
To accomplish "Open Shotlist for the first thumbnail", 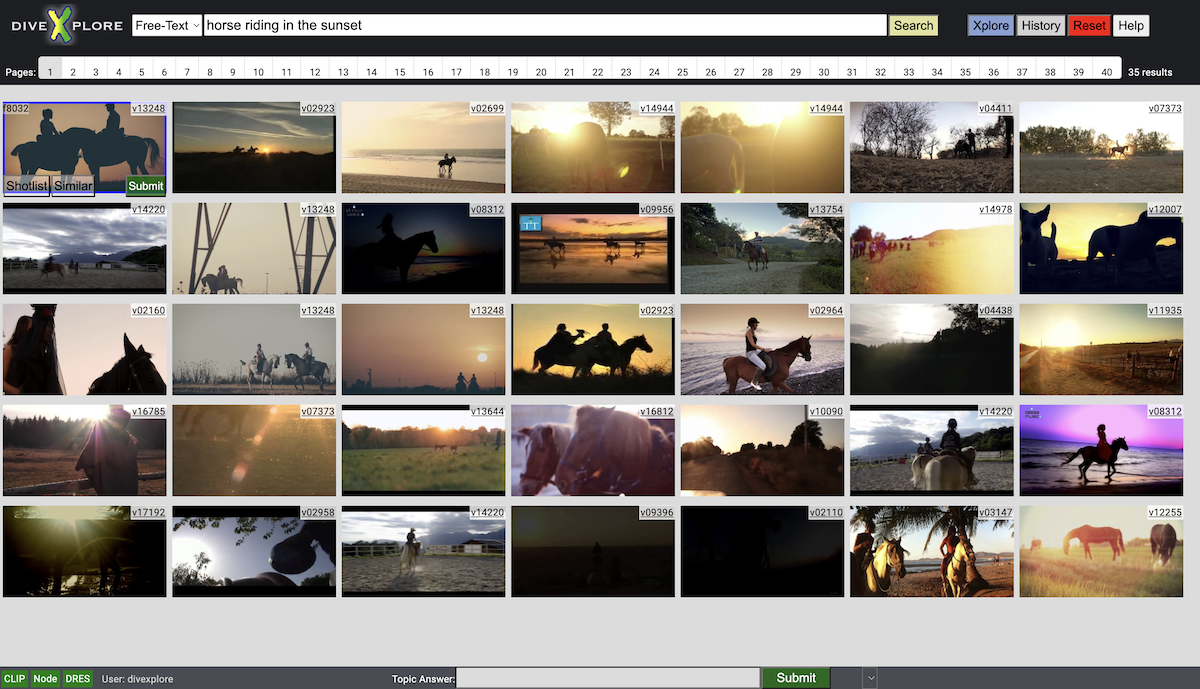I will [x=27, y=186].
